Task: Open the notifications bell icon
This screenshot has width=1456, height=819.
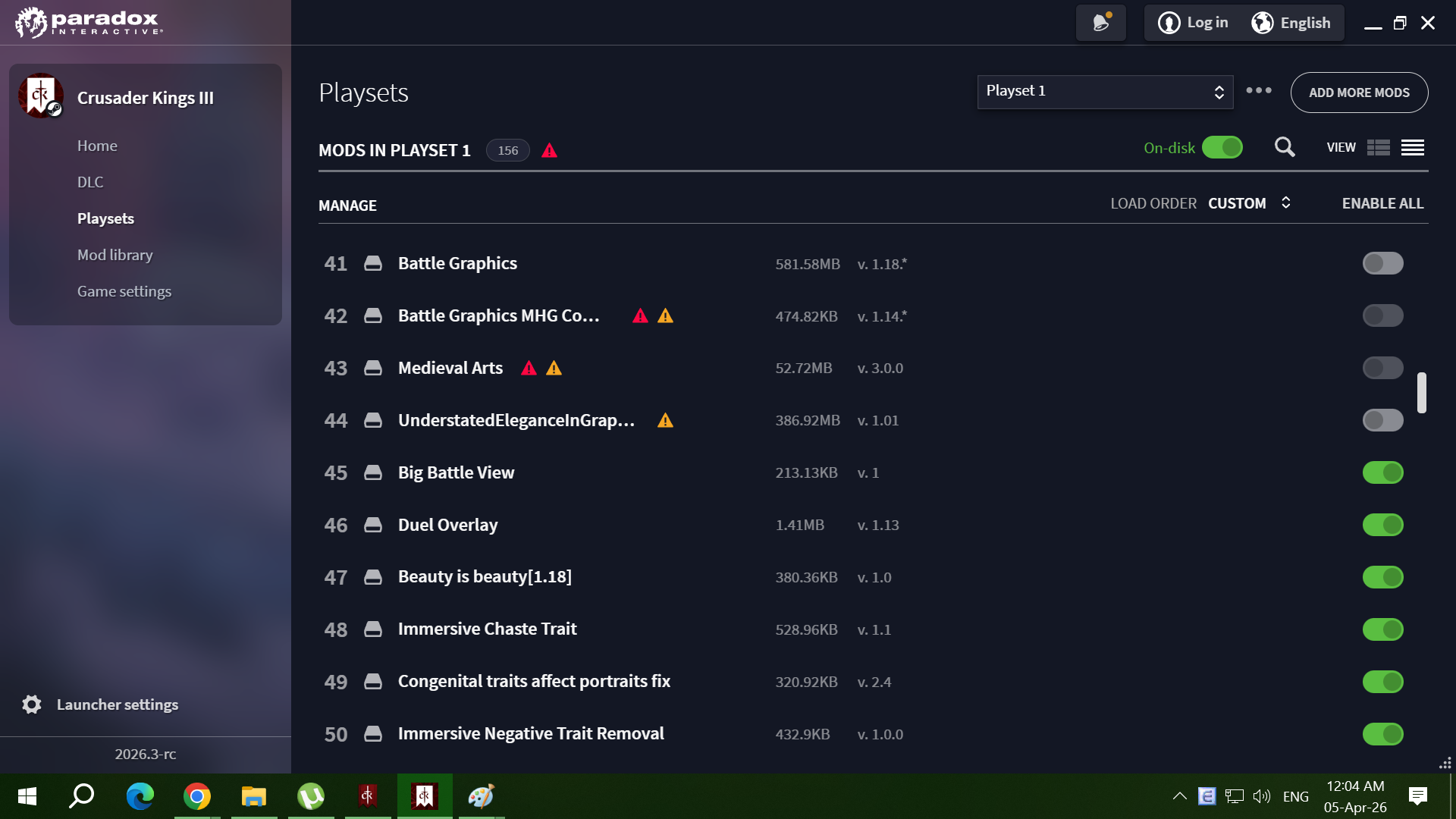Action: pos(1100,23)
